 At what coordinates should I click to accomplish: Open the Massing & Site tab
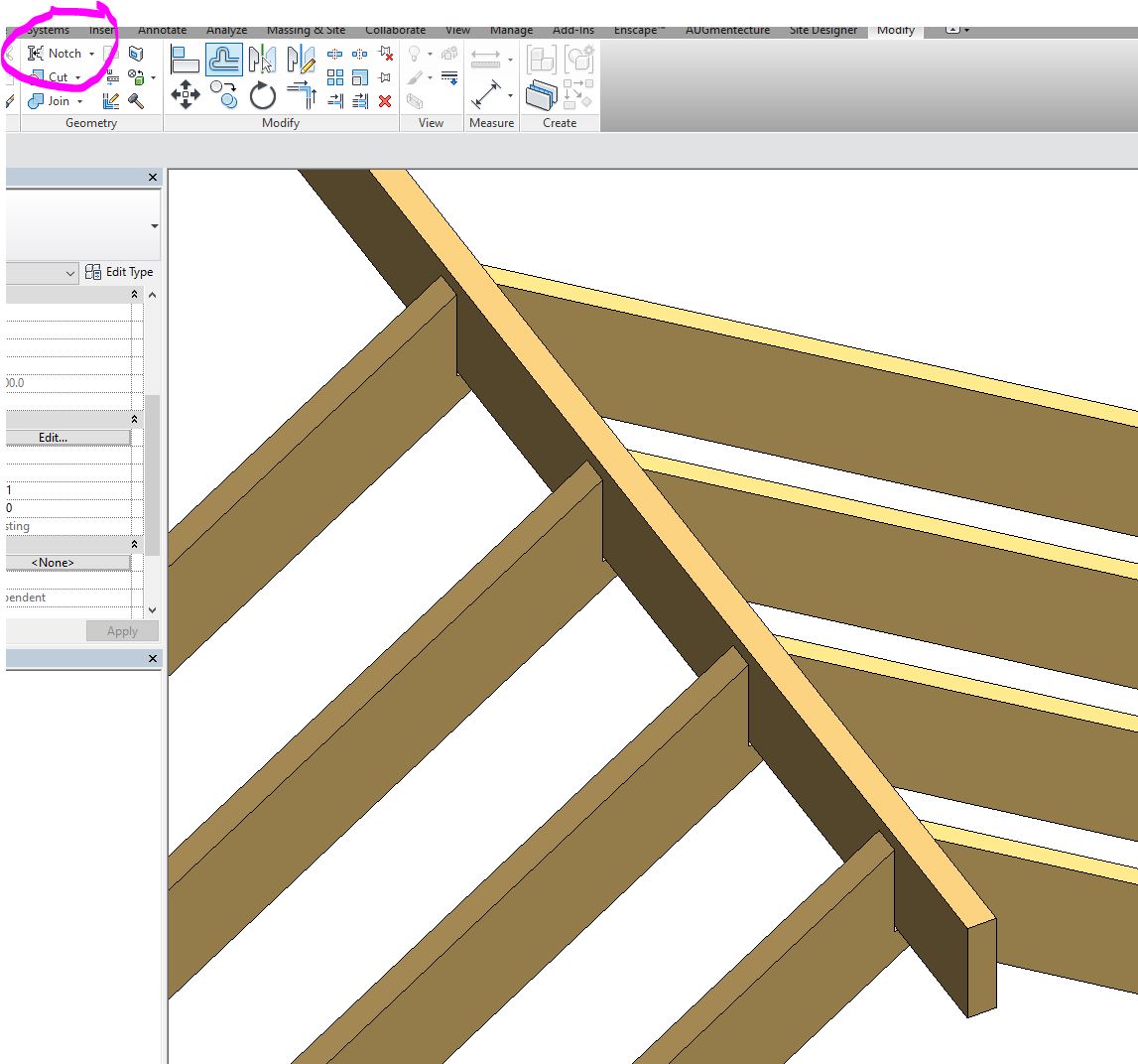click(x=306, y=30)
